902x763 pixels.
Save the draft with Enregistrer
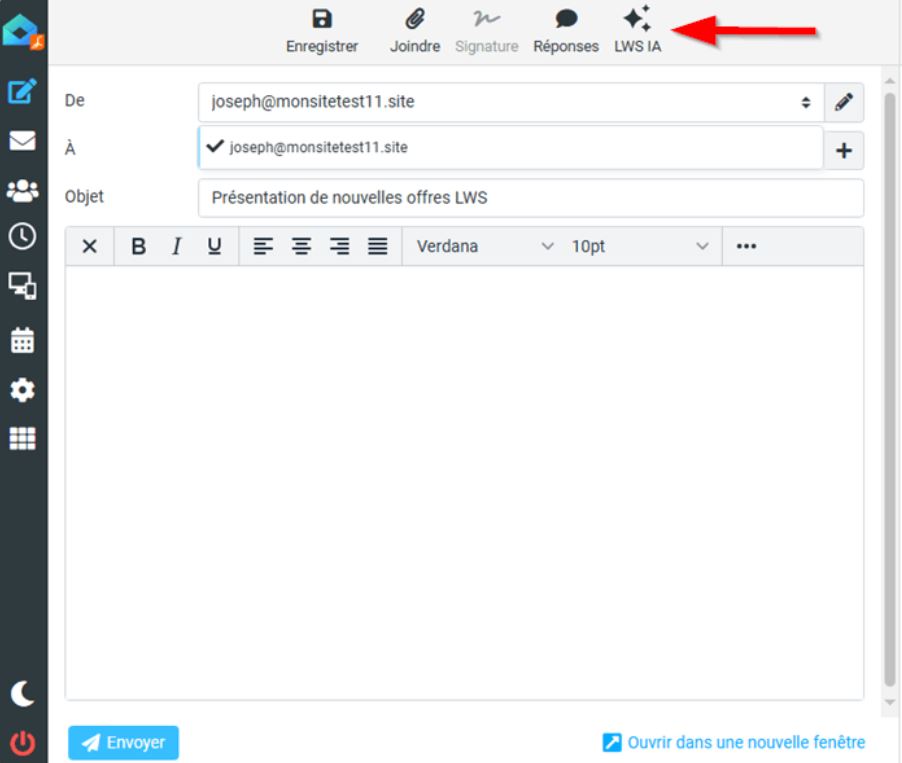click(x=320, y=28)
